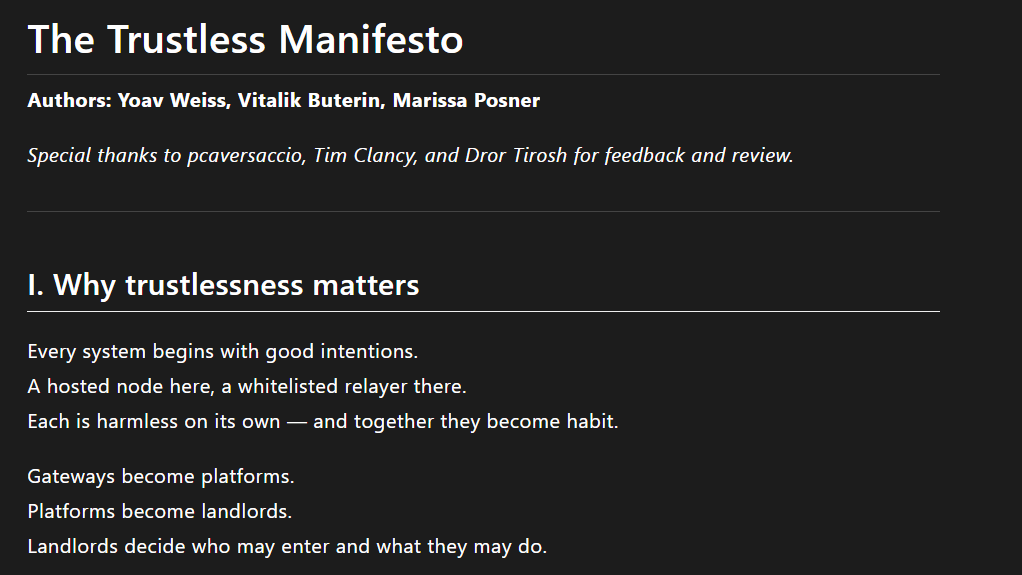Click the words "feedback and review"
The height and width of the screenshot is (575, 1022).
pos(698,156)
